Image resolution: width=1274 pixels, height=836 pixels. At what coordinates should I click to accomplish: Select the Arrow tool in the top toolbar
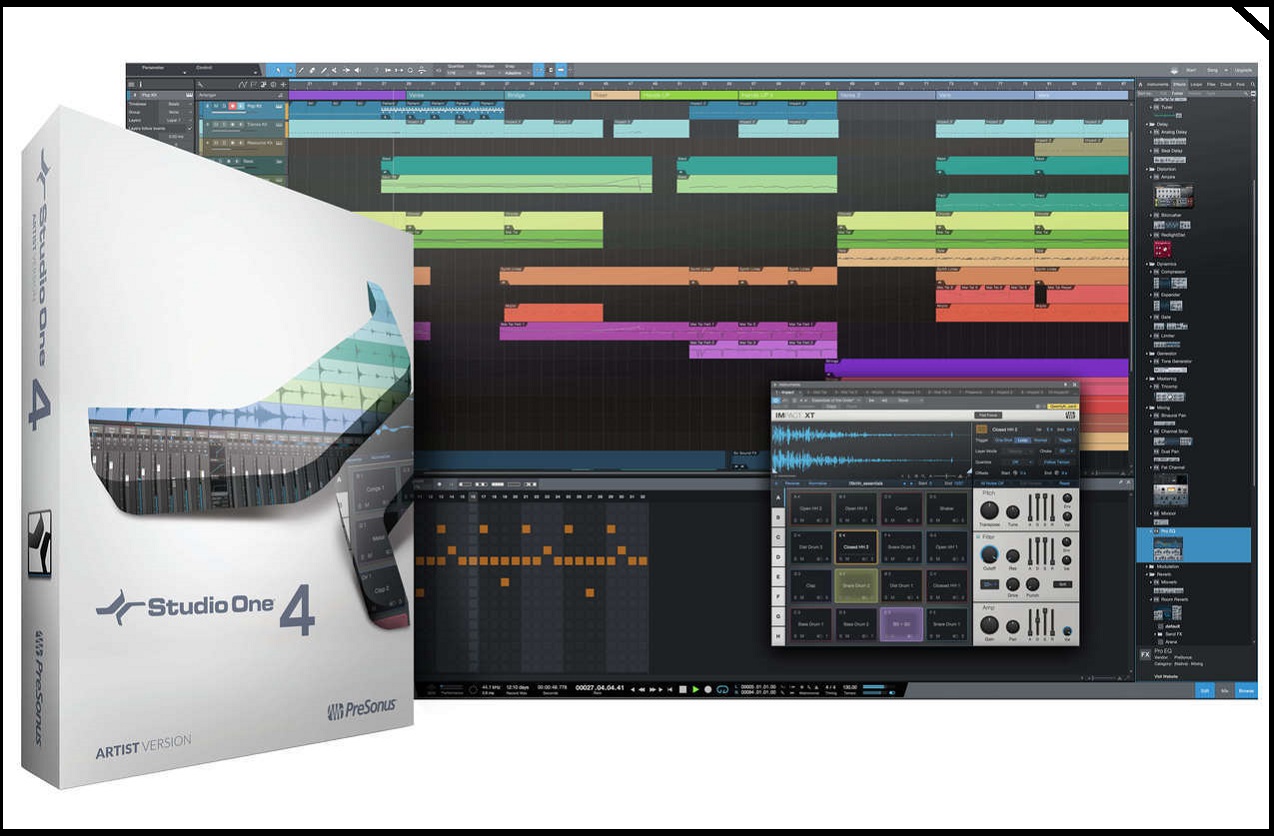[x=279, y=70]
